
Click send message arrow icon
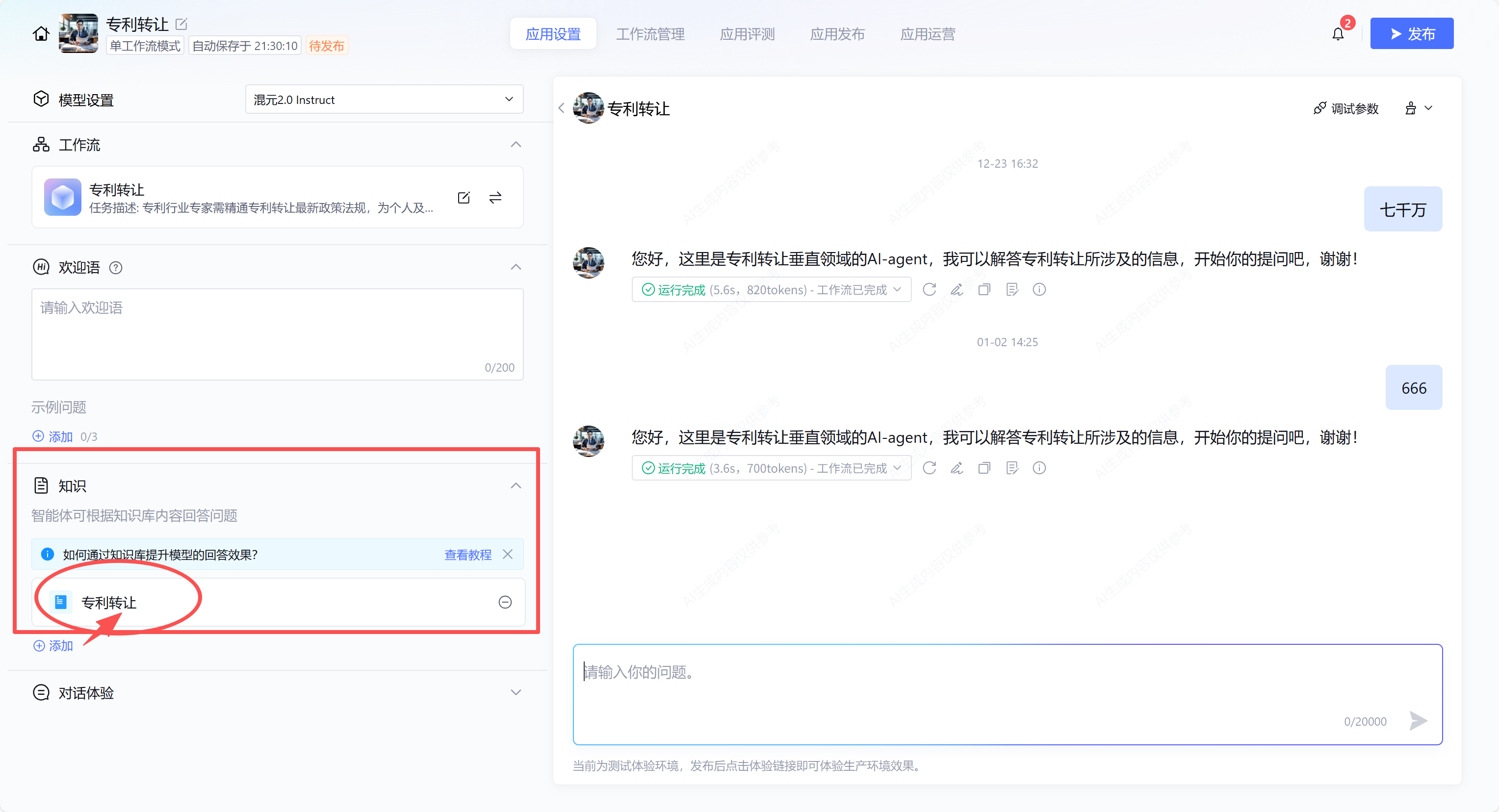[1418, 721]
